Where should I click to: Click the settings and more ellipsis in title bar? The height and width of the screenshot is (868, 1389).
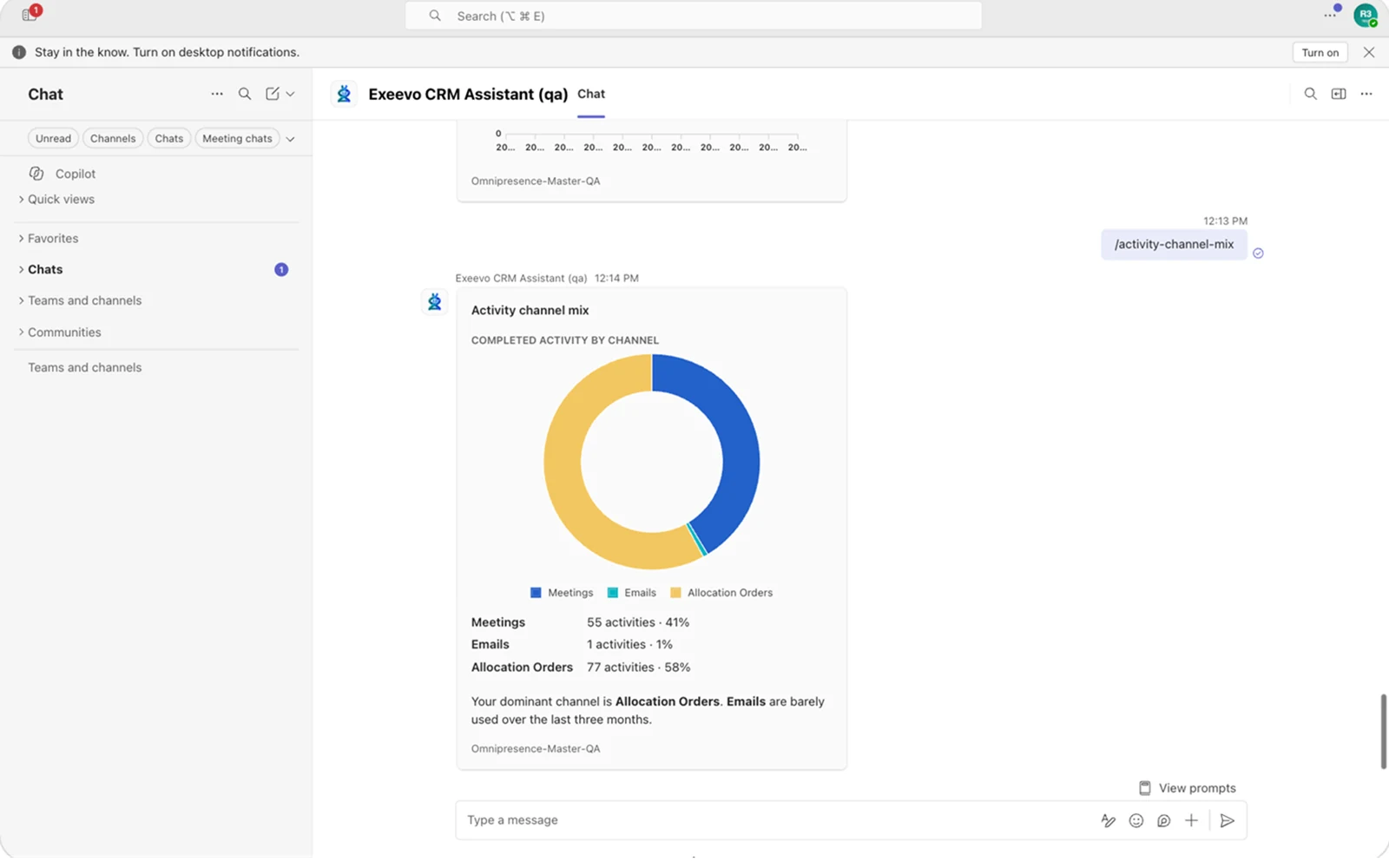coord(1330,15)
